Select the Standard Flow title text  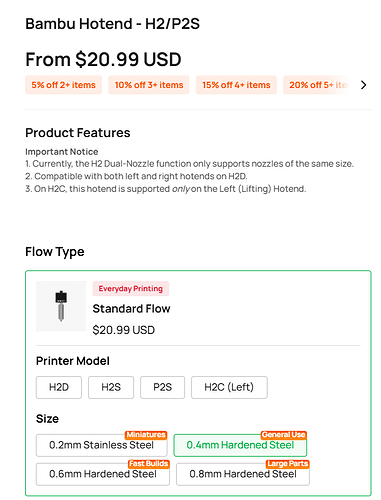pyautogui.click(x=131, y=309)
